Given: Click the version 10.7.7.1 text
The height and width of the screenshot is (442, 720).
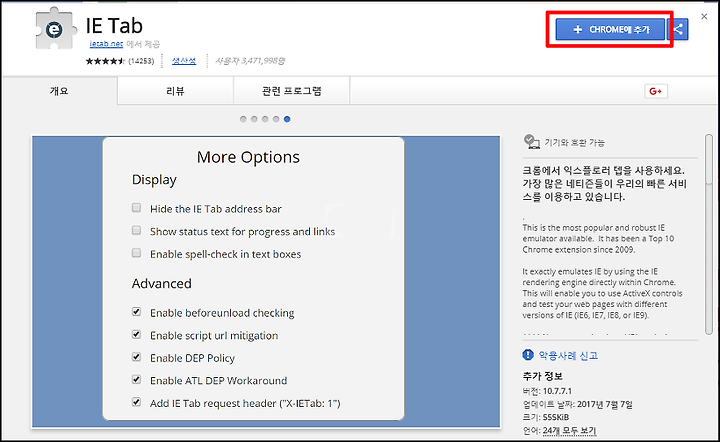Looking at the screenshot, I should 557,391.
